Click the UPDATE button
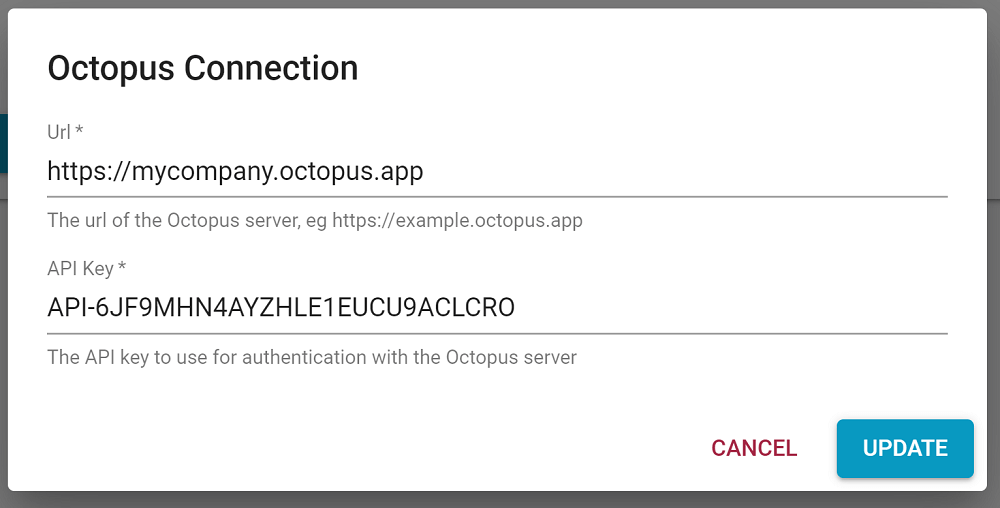The image size is (1000, 508). [x=905, y=448]
